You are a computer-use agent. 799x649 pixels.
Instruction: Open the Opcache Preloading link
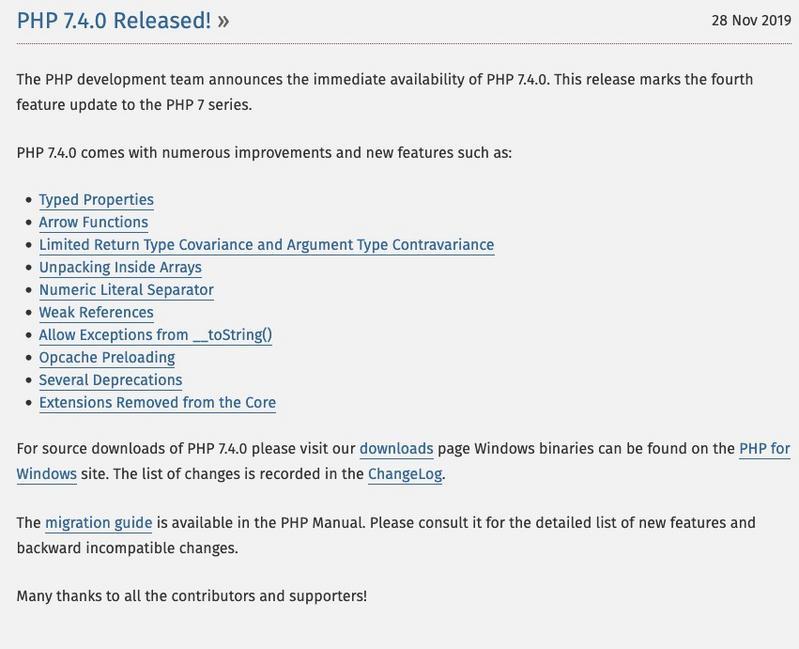107,357
